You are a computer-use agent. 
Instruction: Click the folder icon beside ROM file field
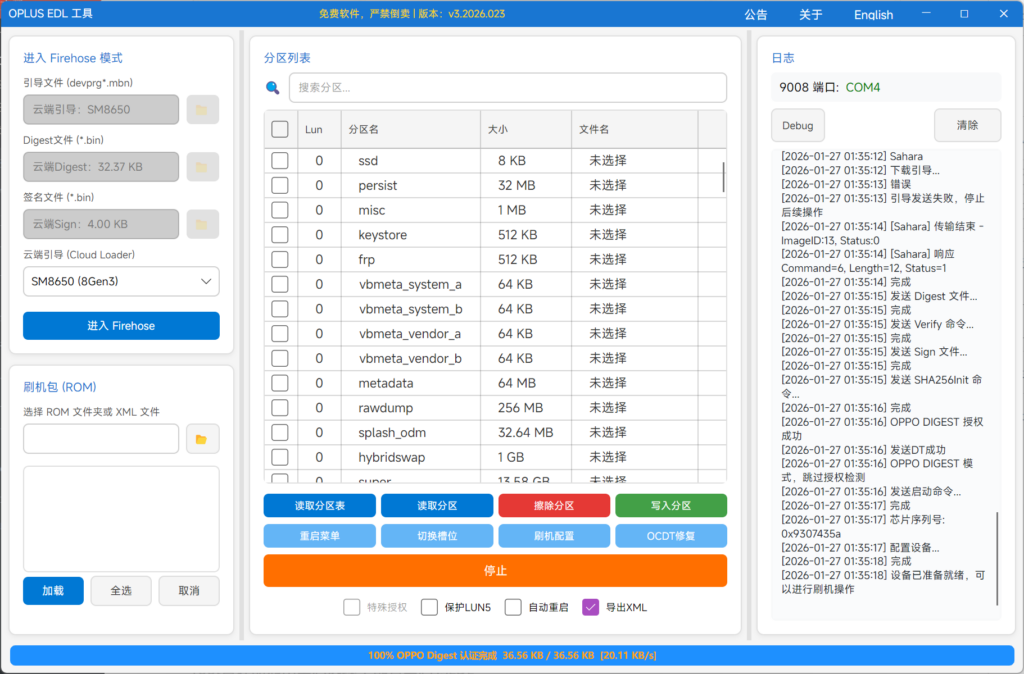[202, 439]
